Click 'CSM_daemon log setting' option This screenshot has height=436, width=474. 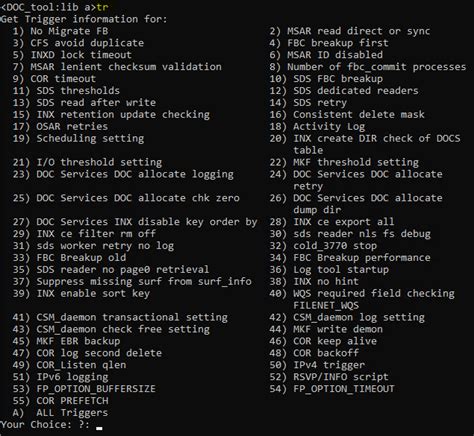tap(359, 318)
